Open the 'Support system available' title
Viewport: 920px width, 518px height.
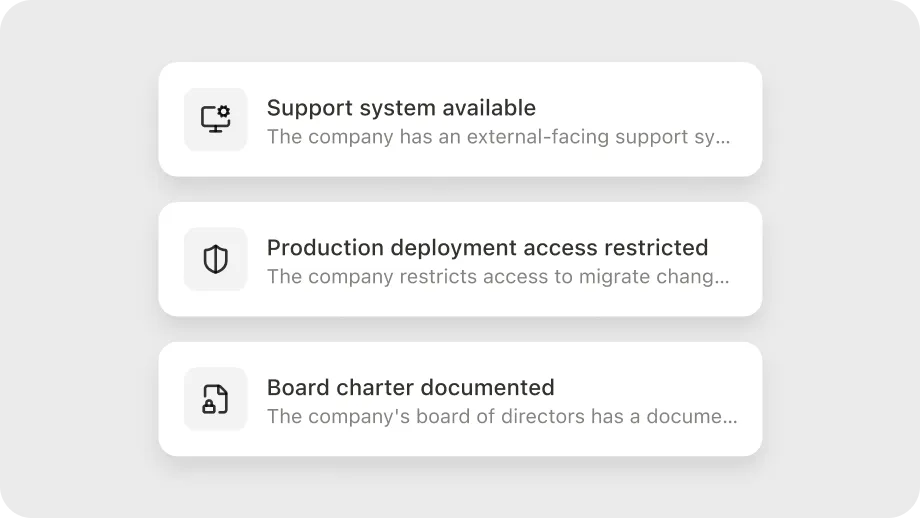point(401,108)
